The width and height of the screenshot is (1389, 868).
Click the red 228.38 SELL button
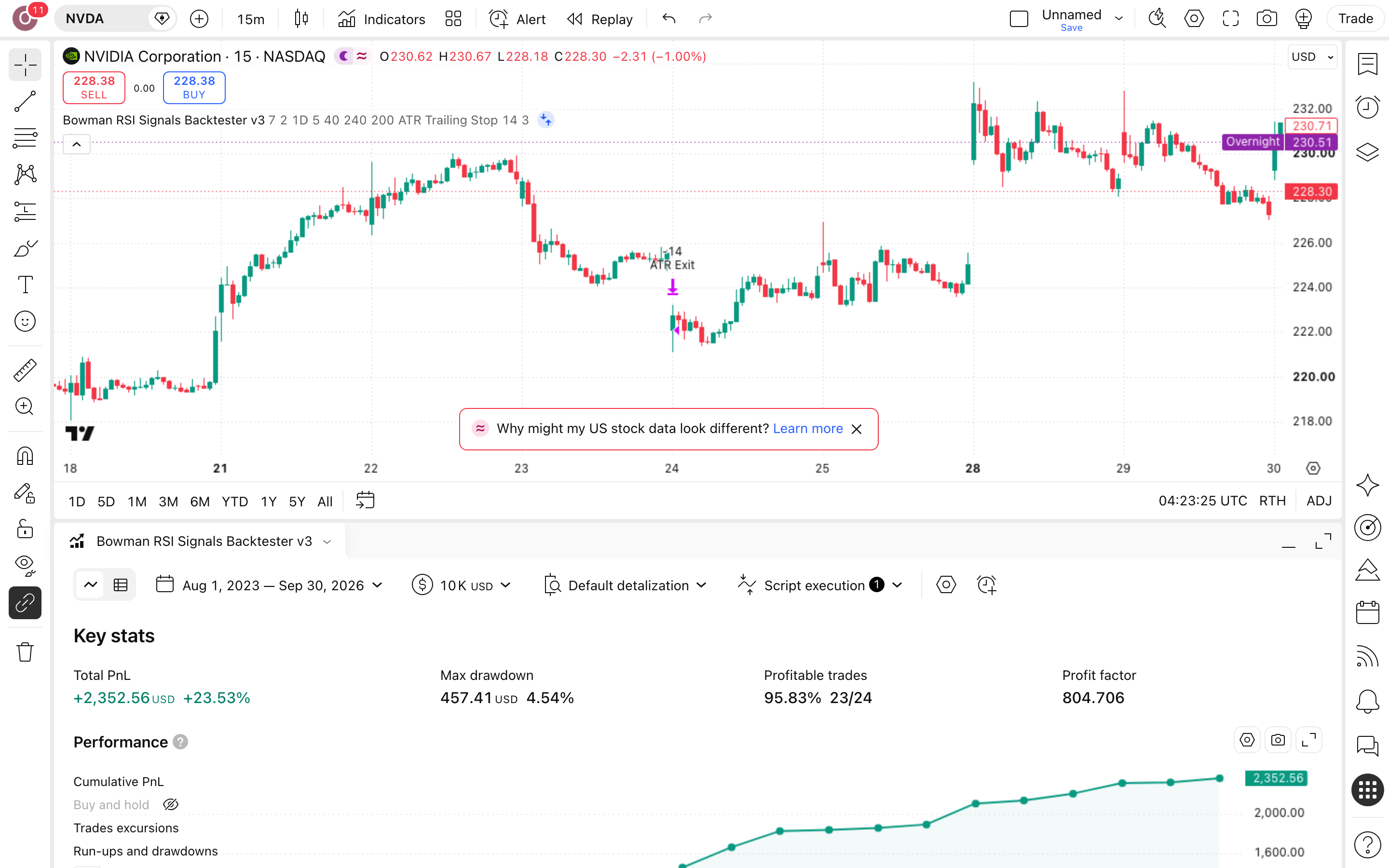tap(94, 87)
